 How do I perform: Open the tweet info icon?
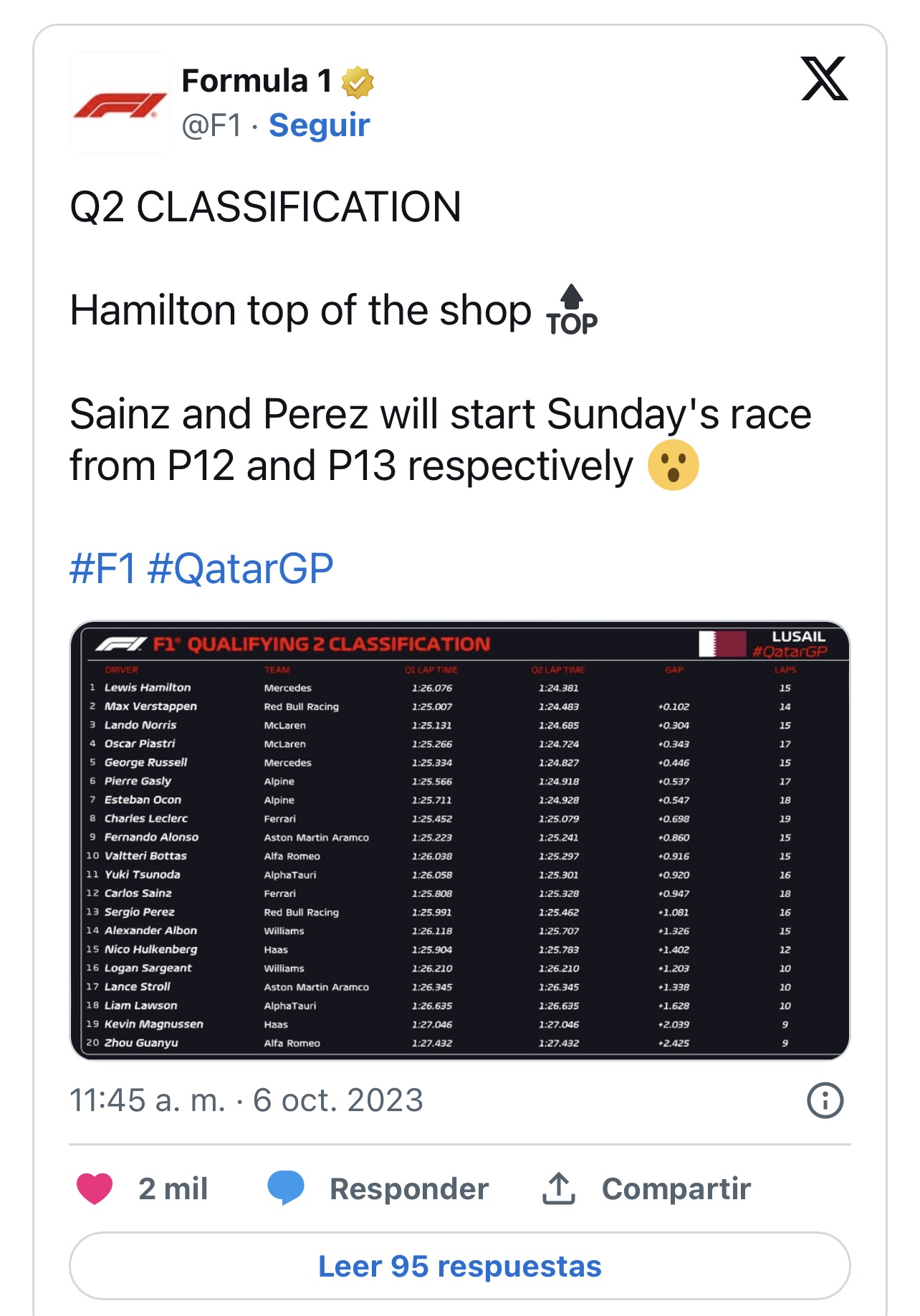click(x=825, y=1100)
